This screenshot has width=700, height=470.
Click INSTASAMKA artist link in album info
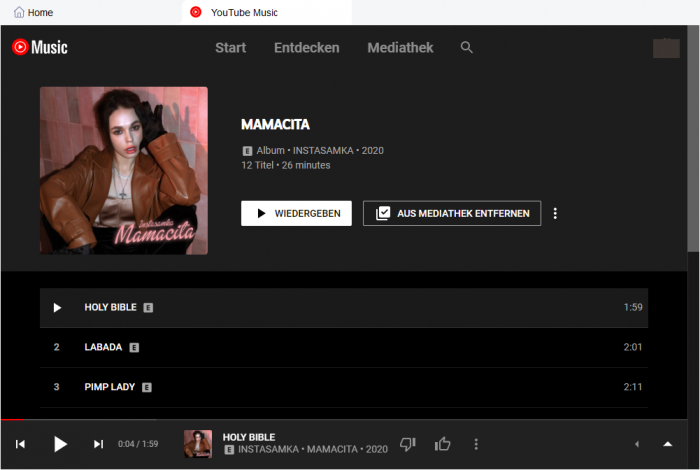click(x=323, y=150)
